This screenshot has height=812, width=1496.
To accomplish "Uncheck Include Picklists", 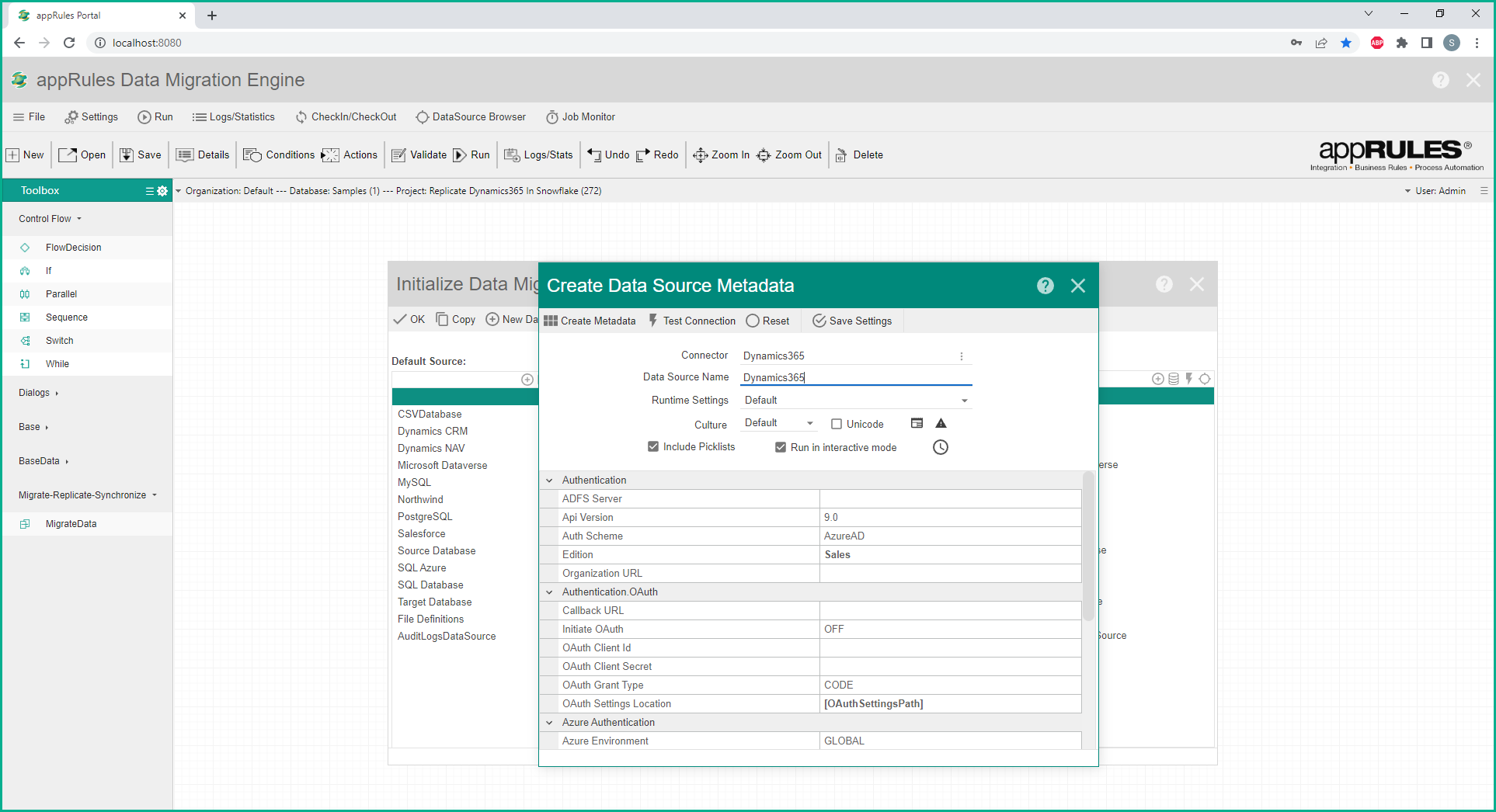I will click(653, 446).
